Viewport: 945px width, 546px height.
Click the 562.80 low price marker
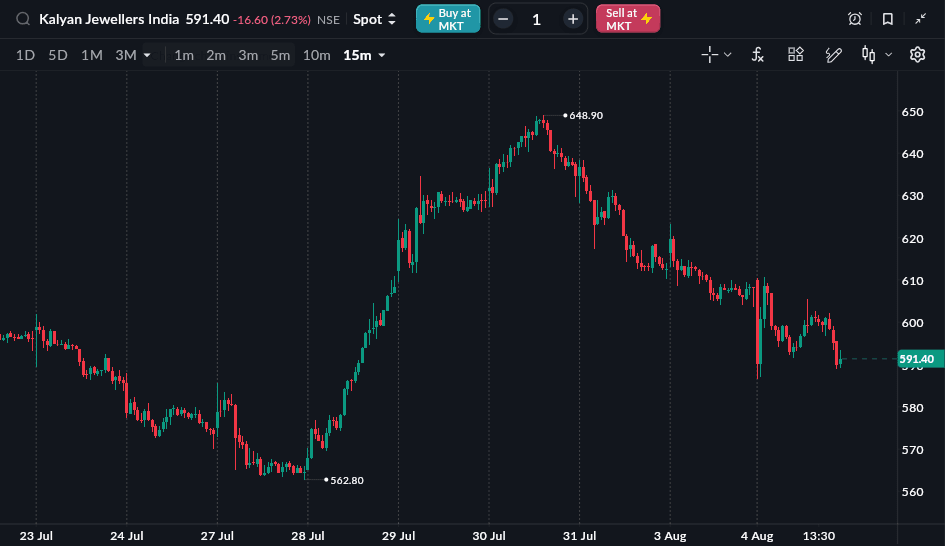[x=347, y=480]
